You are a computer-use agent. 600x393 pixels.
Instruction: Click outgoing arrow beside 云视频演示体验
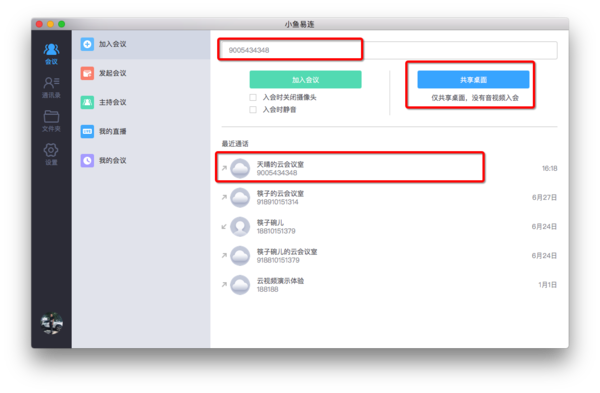224,284
